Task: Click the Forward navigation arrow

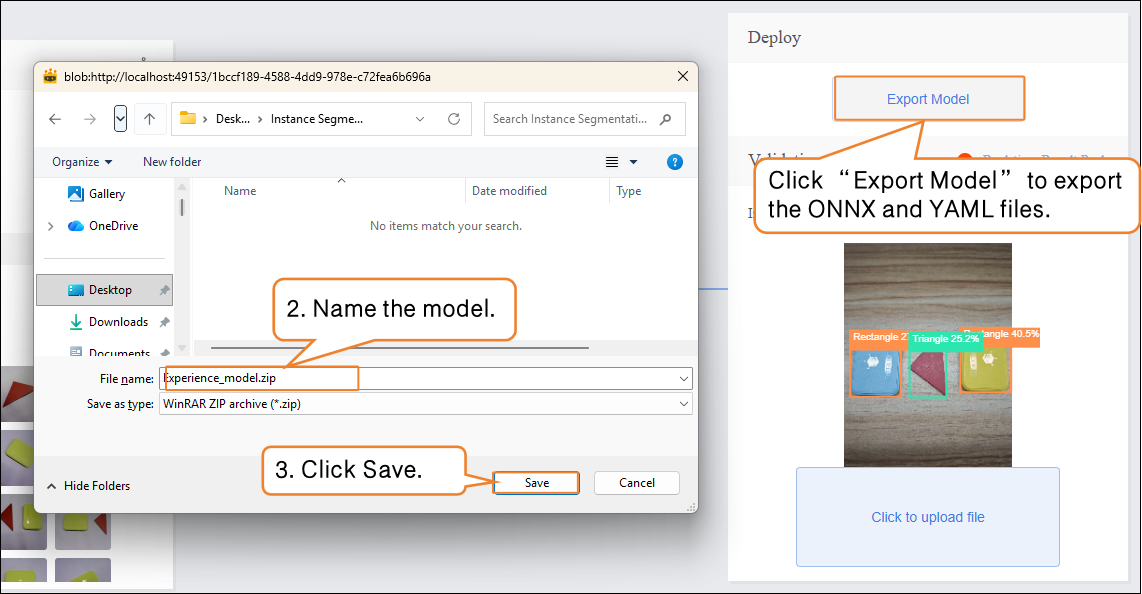Action: click(x=90, y=119)
